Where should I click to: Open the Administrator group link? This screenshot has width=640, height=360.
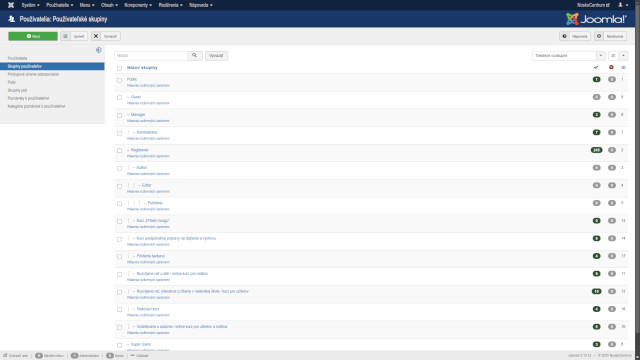[147, 132]
